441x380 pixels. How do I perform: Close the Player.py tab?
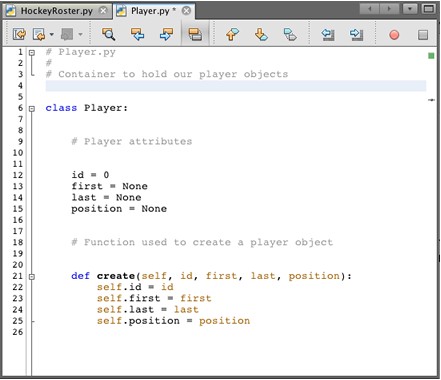(187, 11)
